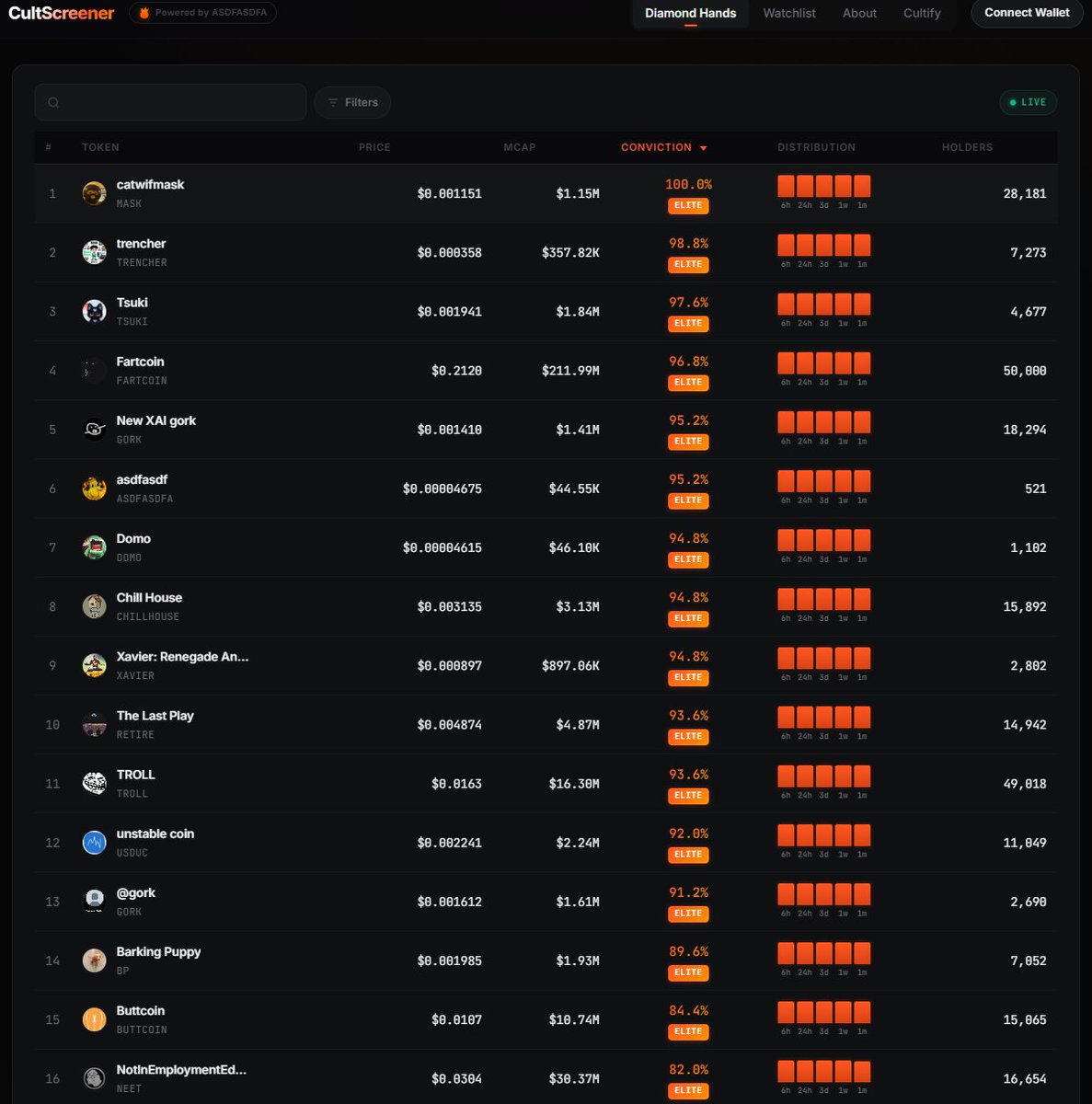Sort by the MCAP column header
1092x1104 pixels.
point(519,147)
